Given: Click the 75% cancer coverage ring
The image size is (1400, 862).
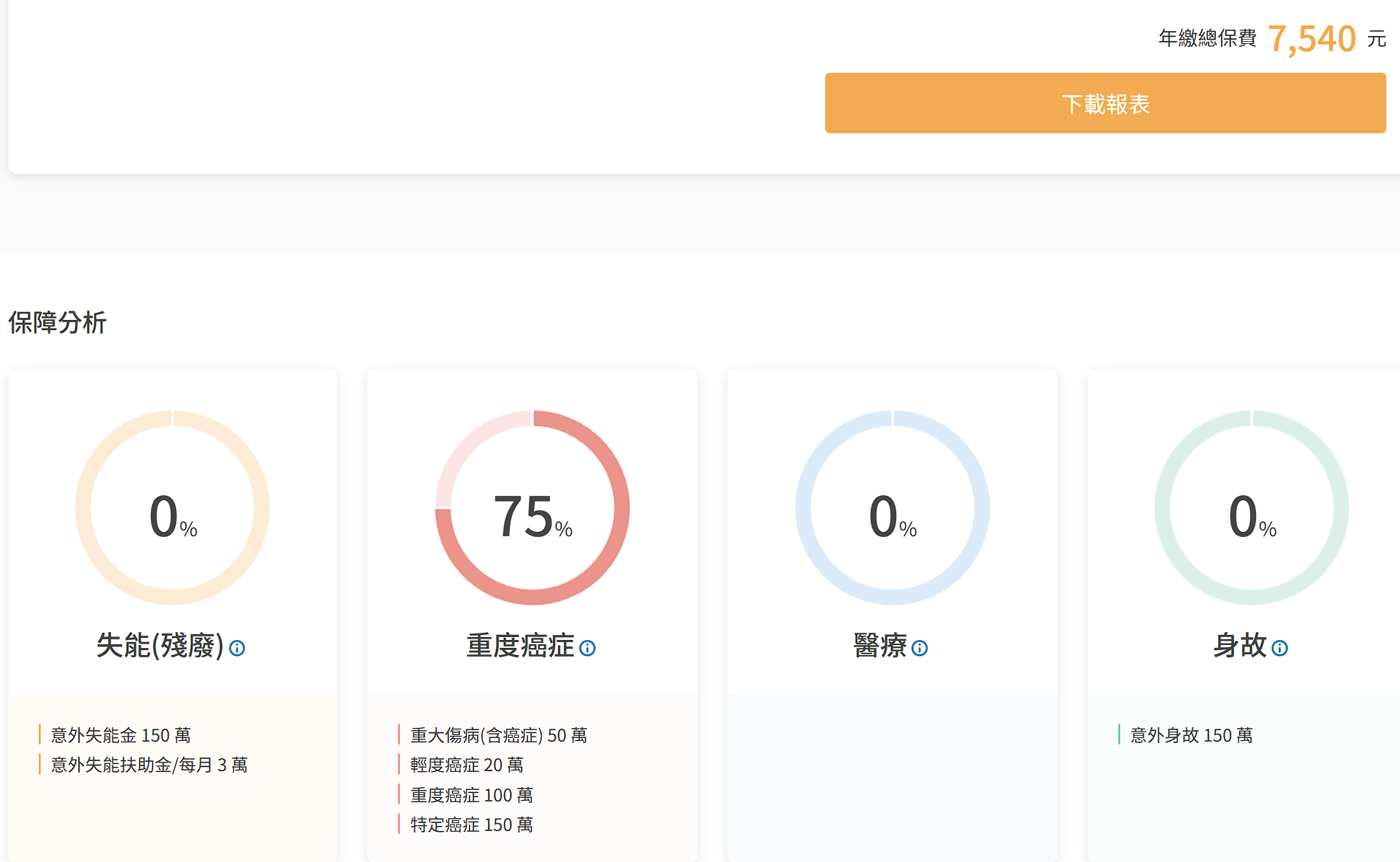Looking at the screenshot, I should point(533,507).
